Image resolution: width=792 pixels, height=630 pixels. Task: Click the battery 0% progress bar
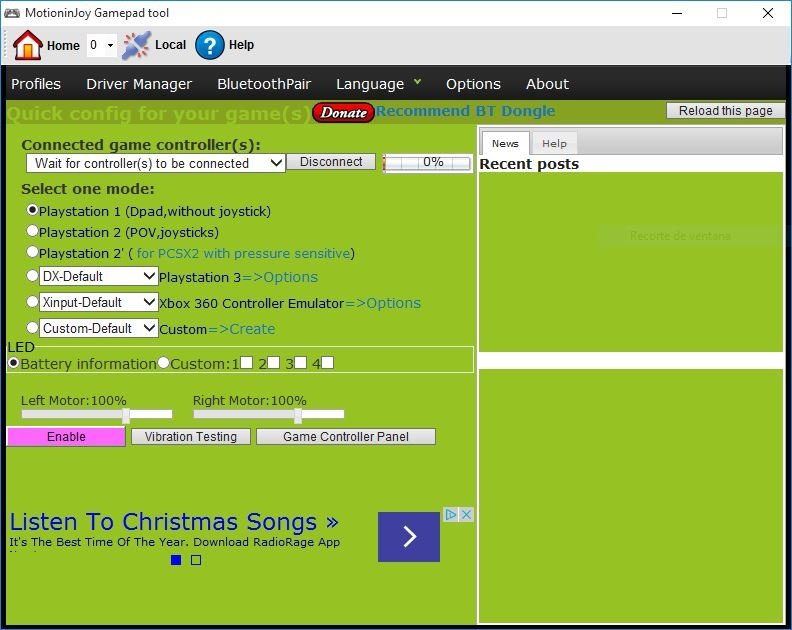tap(427, 163)
